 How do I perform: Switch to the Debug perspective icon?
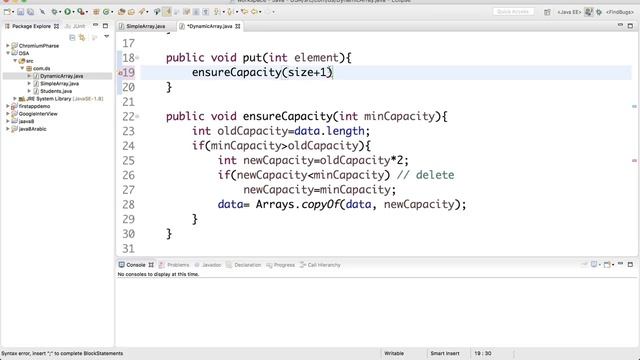tap(599, 12)
